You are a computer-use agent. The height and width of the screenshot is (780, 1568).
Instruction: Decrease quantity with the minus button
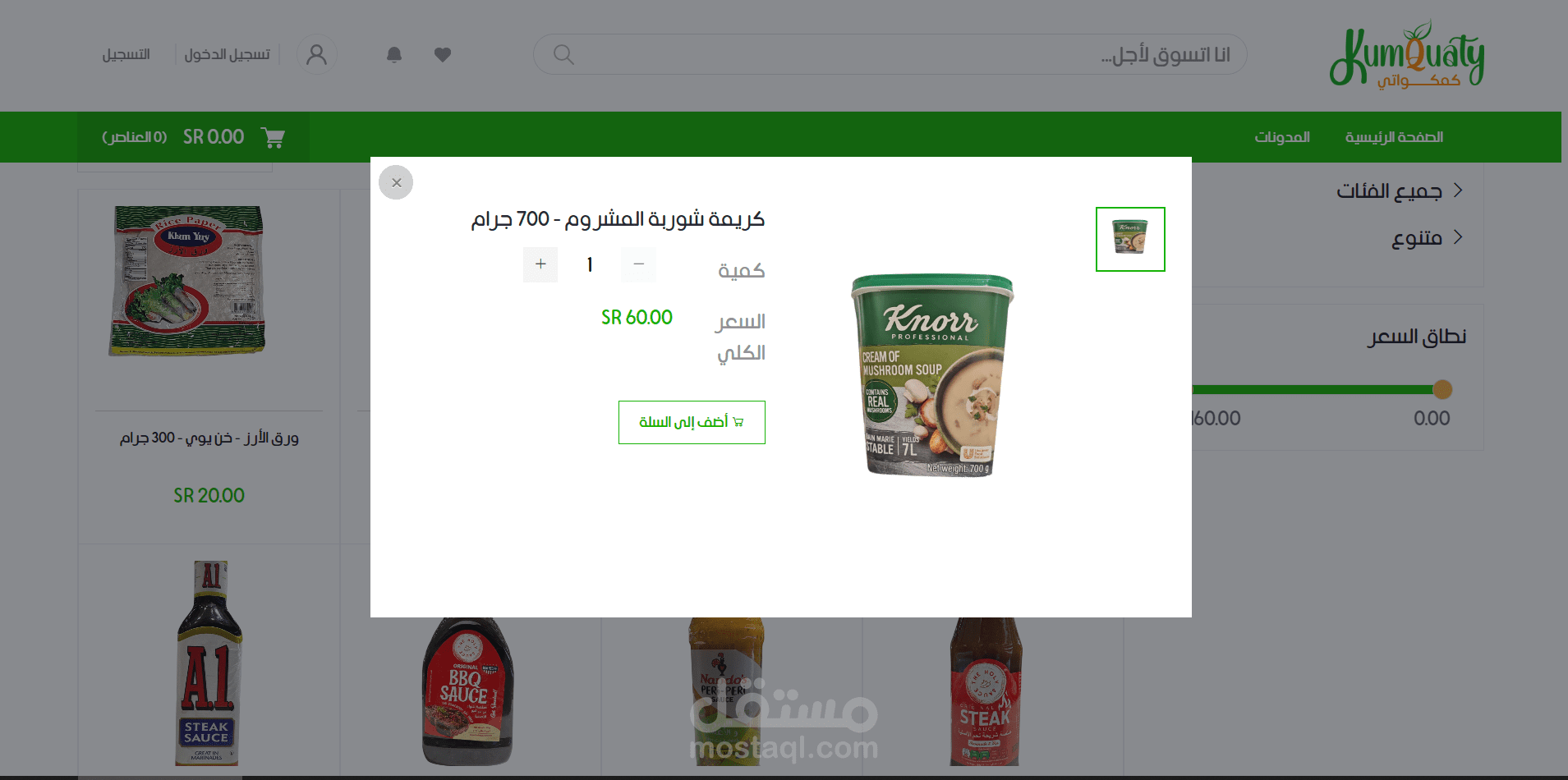(638, 264)
